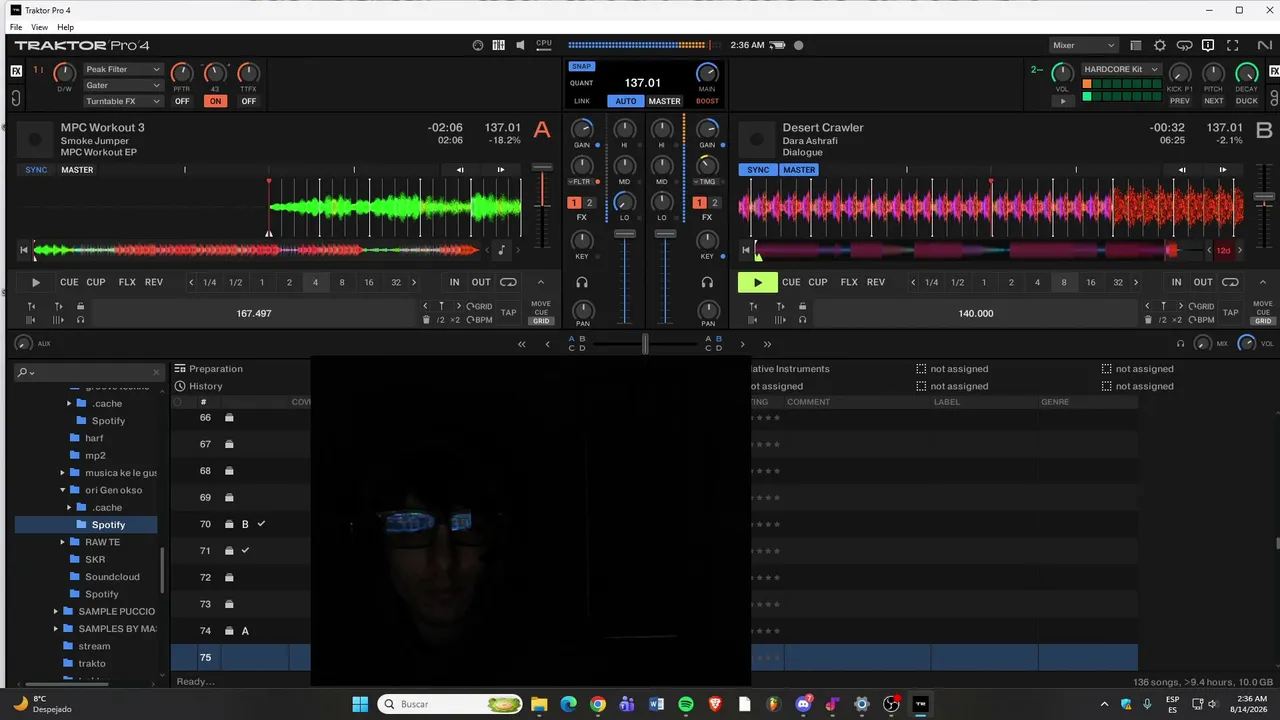Open Microsoft Word from taskbar
Image resolution: width=1280 pixels, height=720 pixels.
pyautogui.click(x=656, y=704)
